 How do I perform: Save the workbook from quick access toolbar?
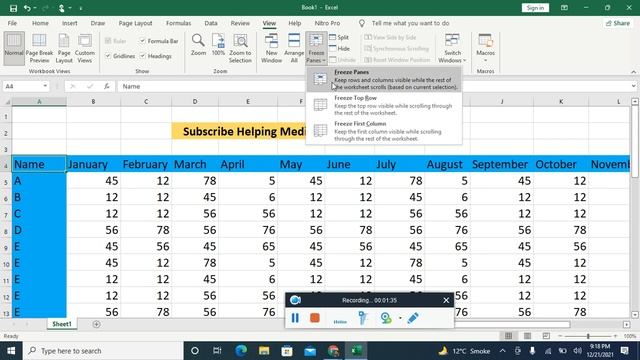point(13,8)
